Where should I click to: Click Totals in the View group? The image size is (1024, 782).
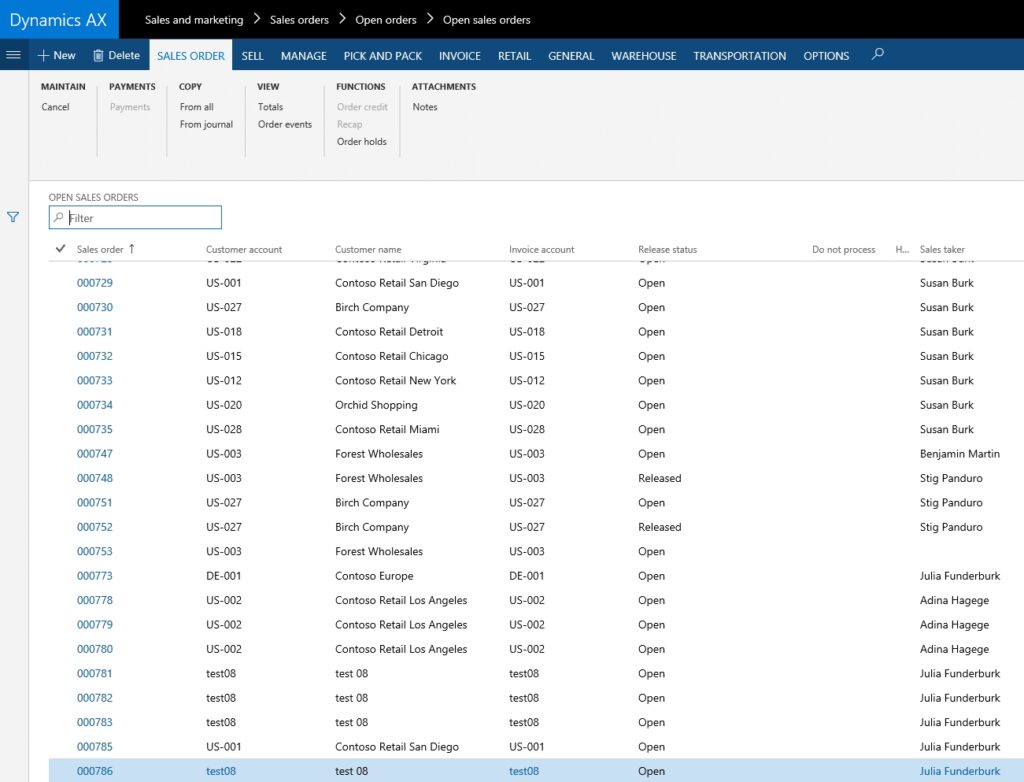coord(270,107)
